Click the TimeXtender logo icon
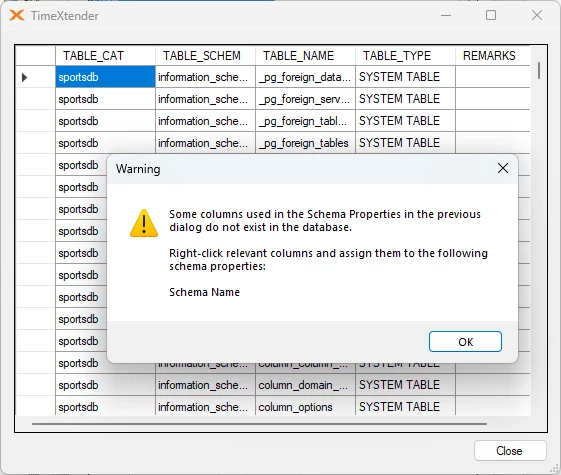The image size is (561, 475). point(16,15)
